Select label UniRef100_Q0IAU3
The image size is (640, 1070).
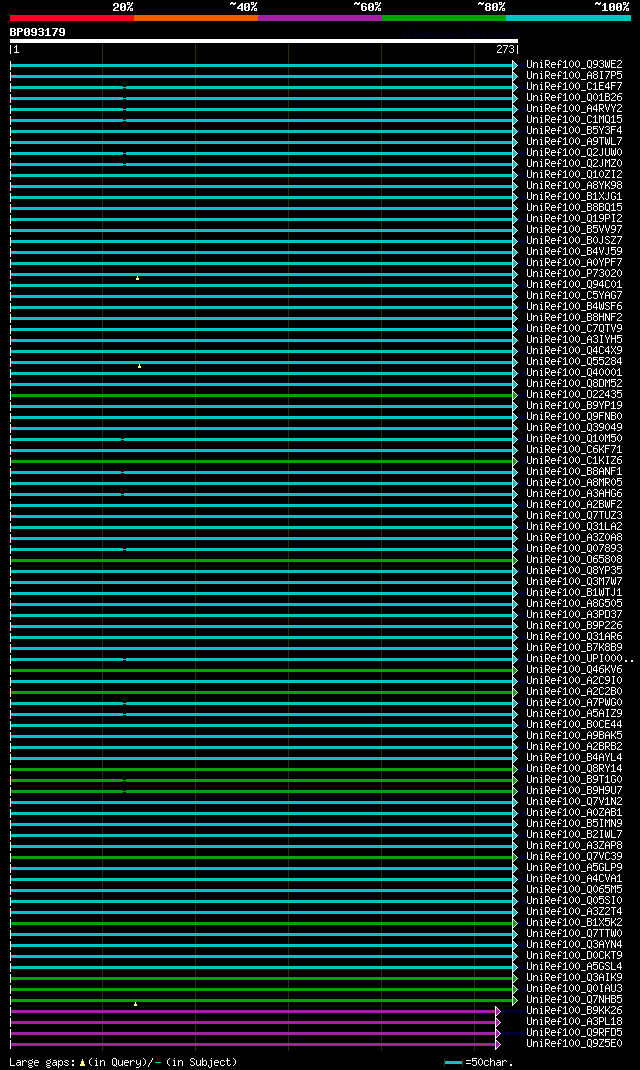point(574,989)
